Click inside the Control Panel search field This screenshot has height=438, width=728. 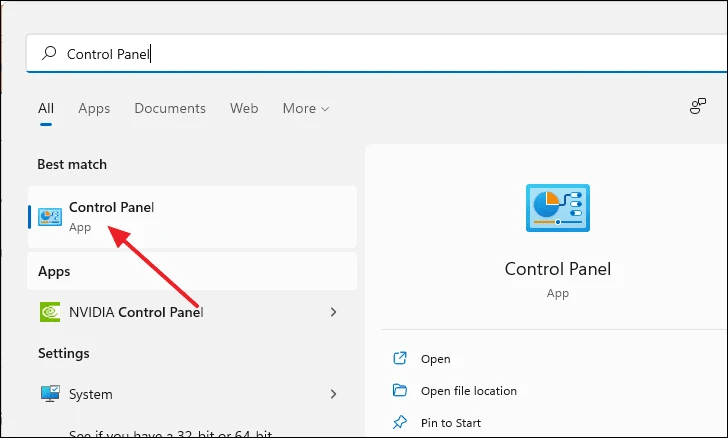376,53
